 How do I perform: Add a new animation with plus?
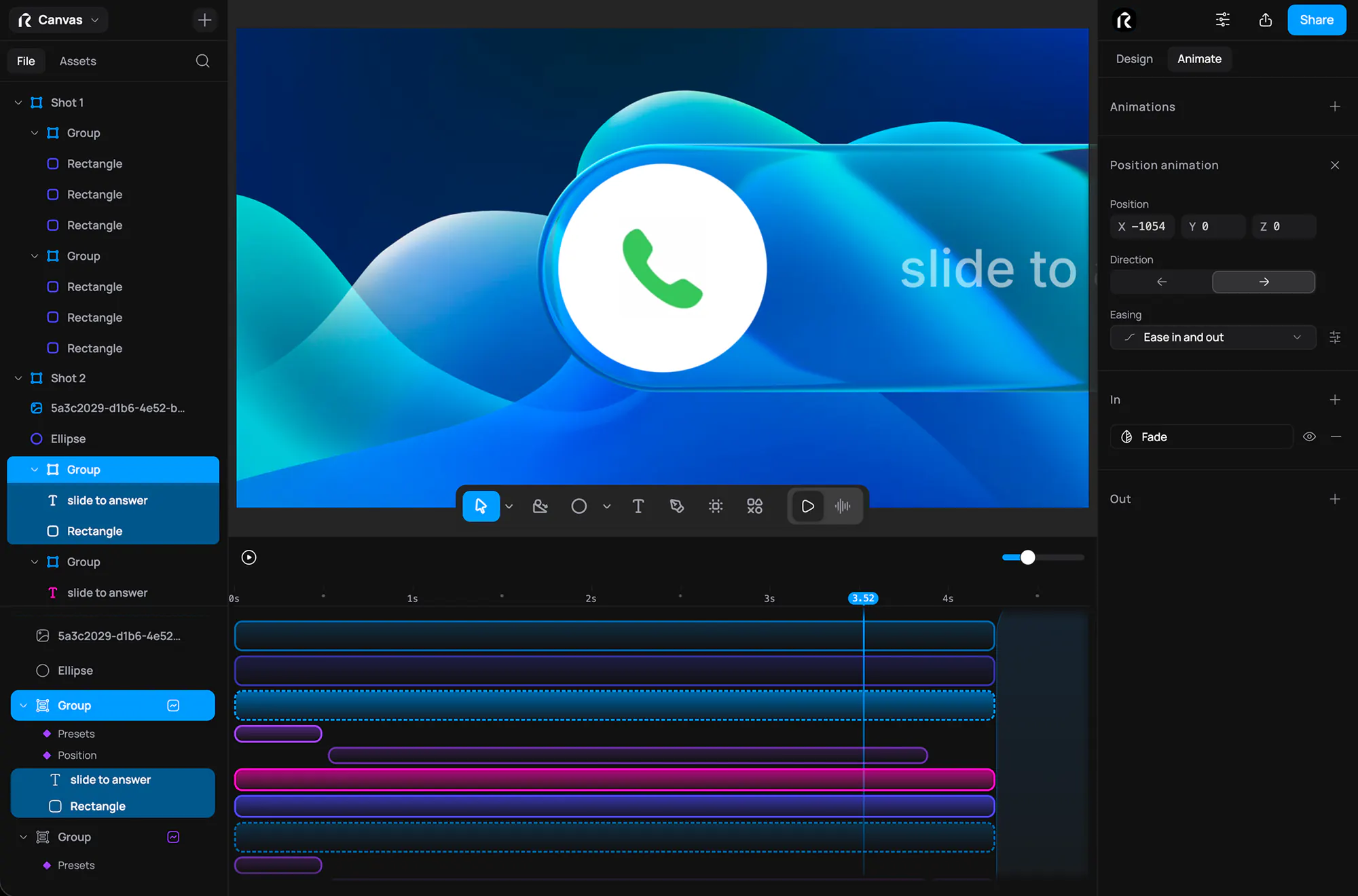pos(1335,107)
